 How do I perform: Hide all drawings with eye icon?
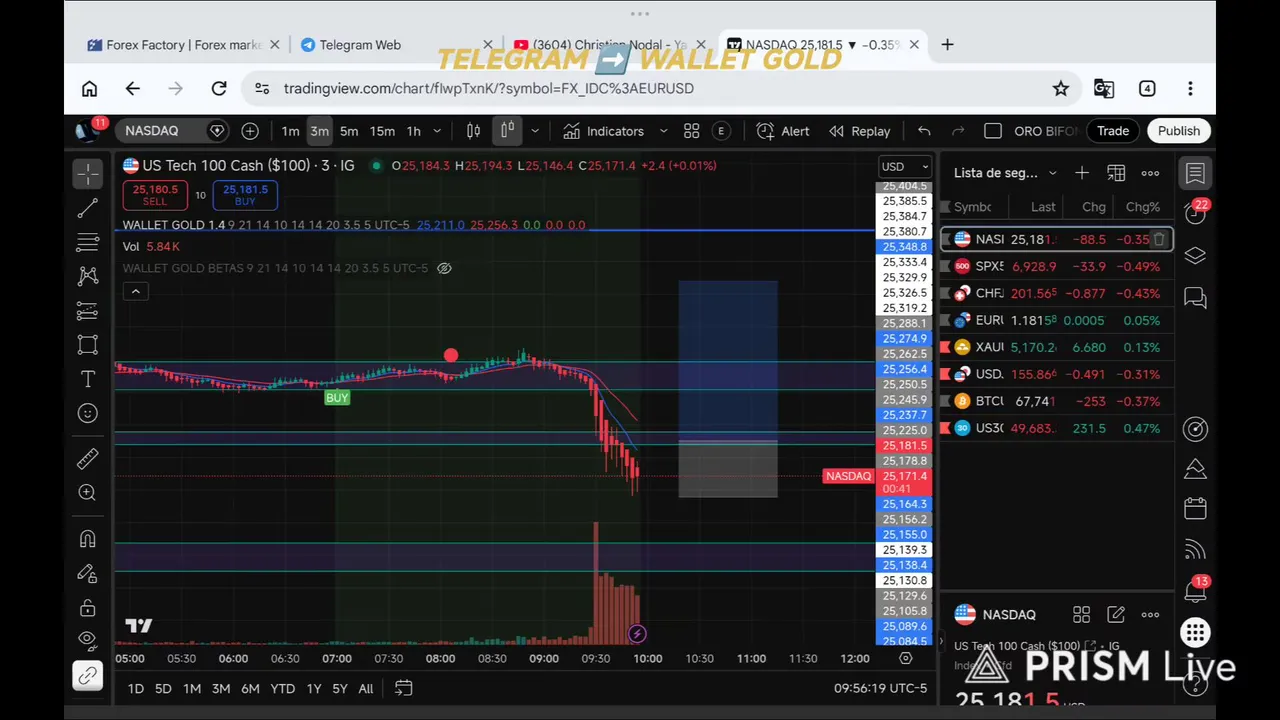click(88, 640)
